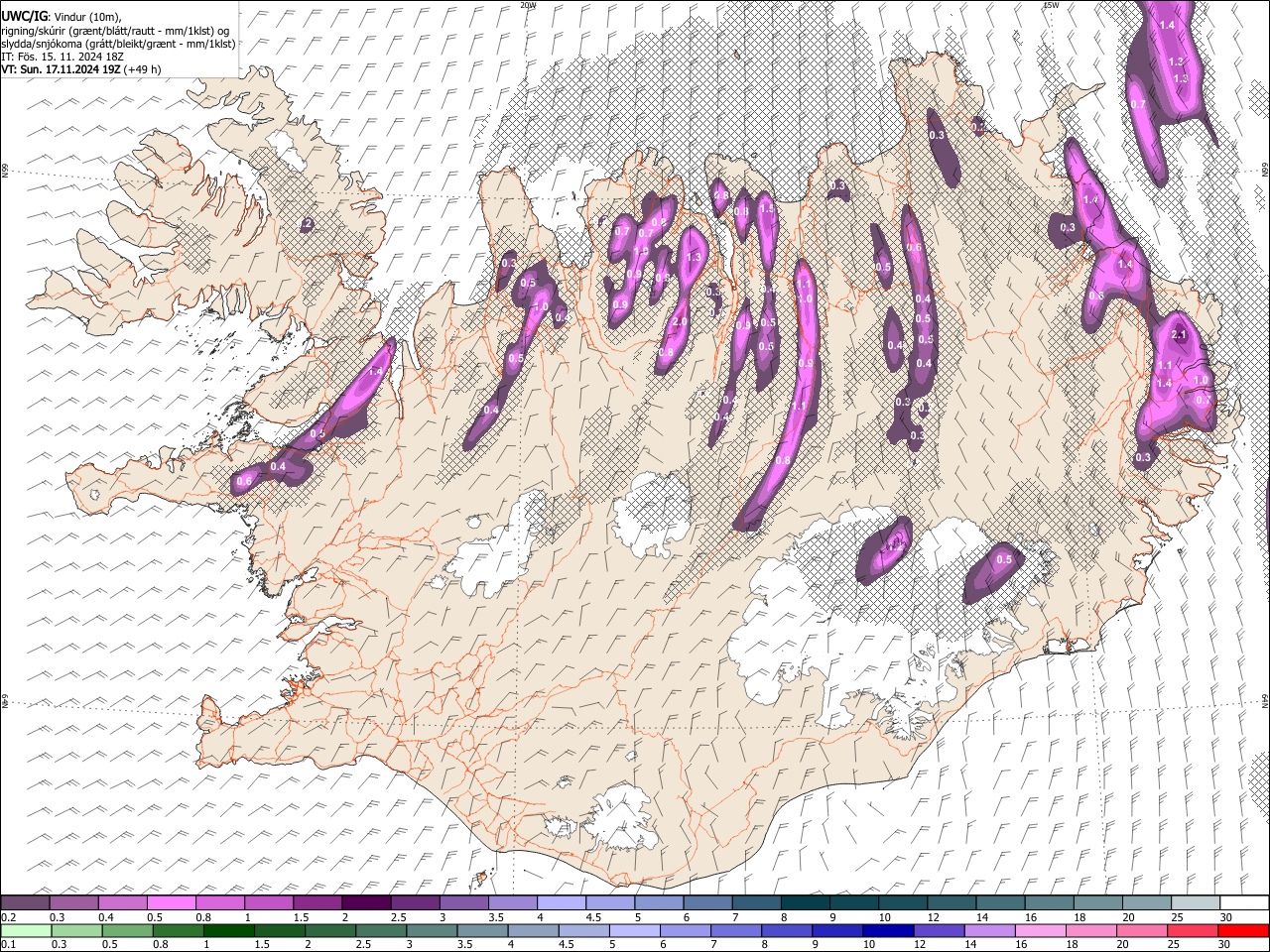The width and height of the screenshot is (1270, 952).
Task: Choose the periwinkle swatch labeled 6 in the lower legend row
Action: pos(685,930)
